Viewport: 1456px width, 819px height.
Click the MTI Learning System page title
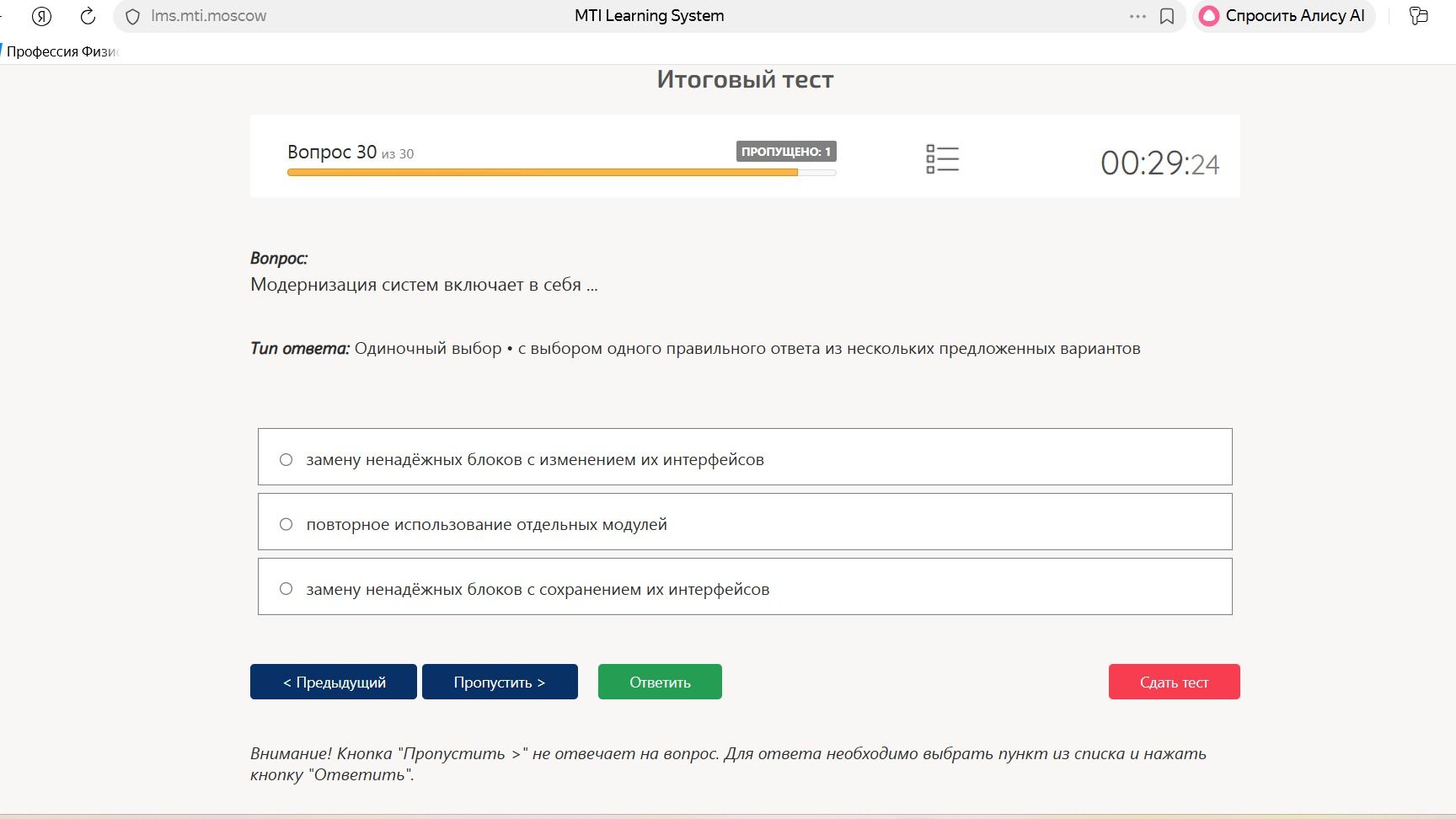649,16
